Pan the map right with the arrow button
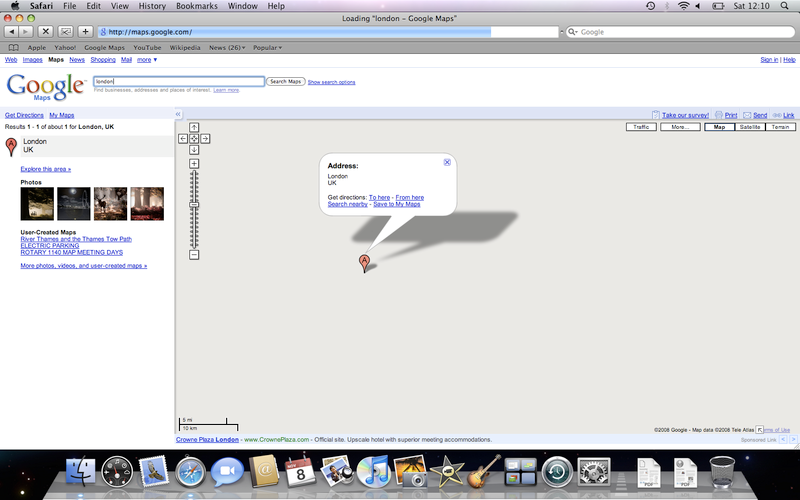 [x=205, y=138]
